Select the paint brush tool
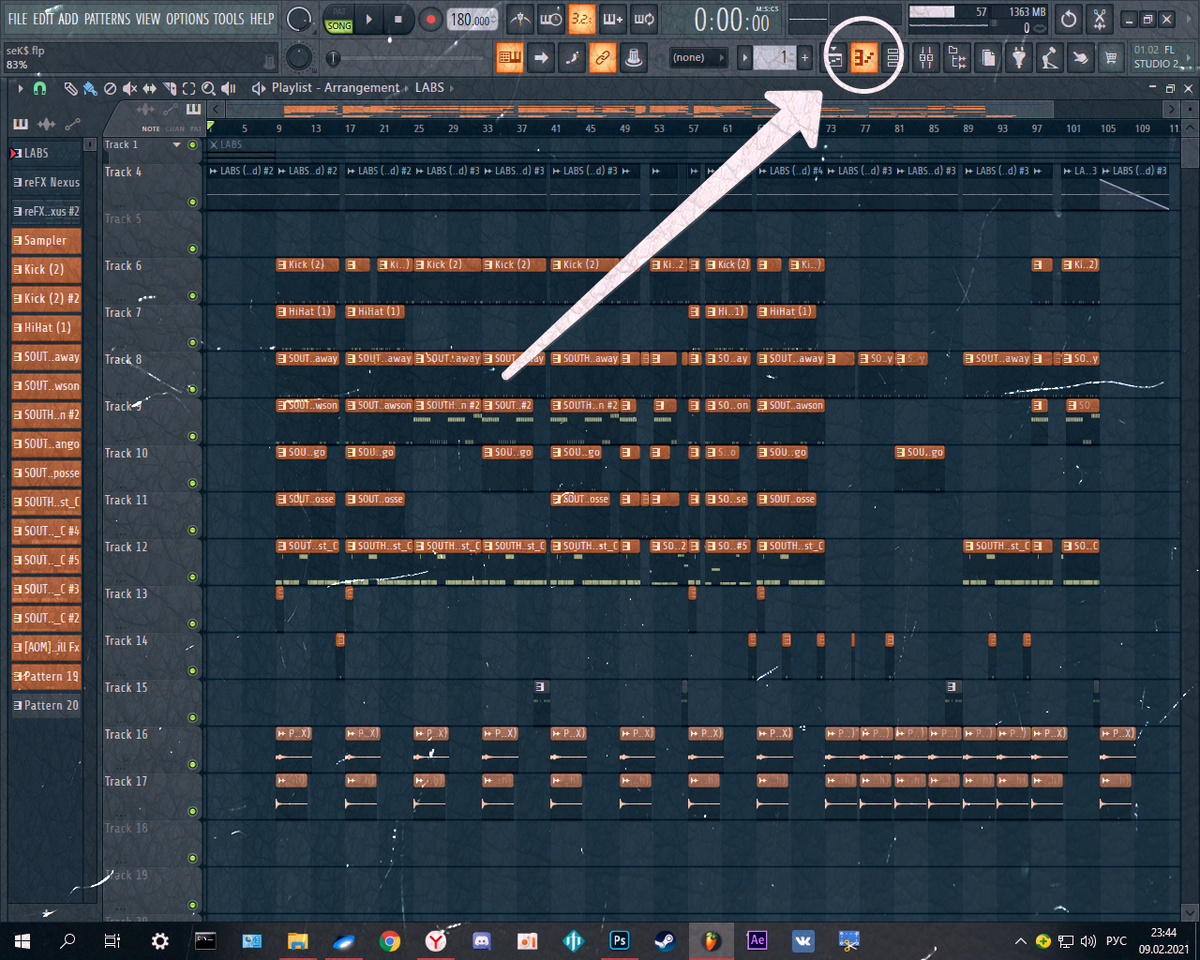Viewport: 1200px width, 960px height. (89, 88)
